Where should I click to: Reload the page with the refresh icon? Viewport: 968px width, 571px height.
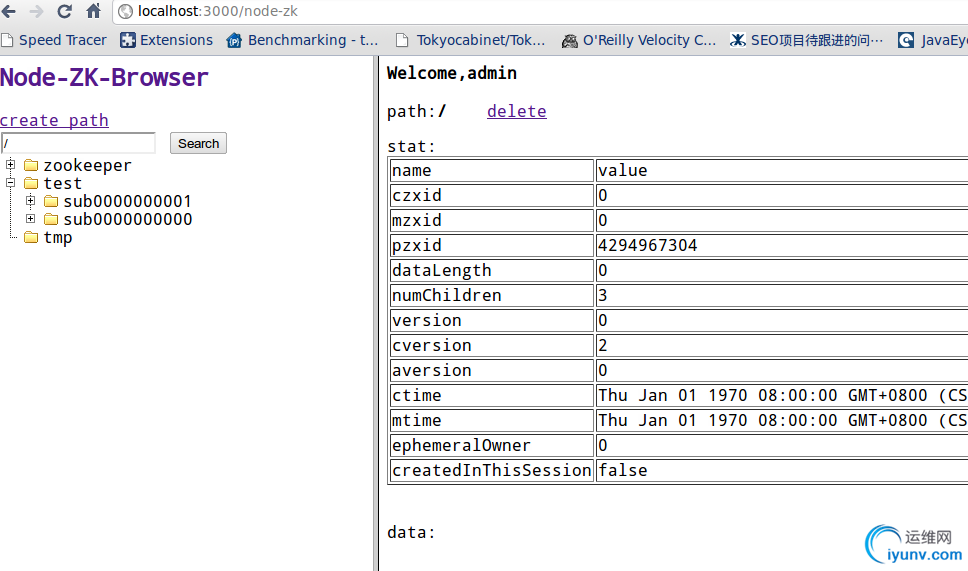coord(64,12)
